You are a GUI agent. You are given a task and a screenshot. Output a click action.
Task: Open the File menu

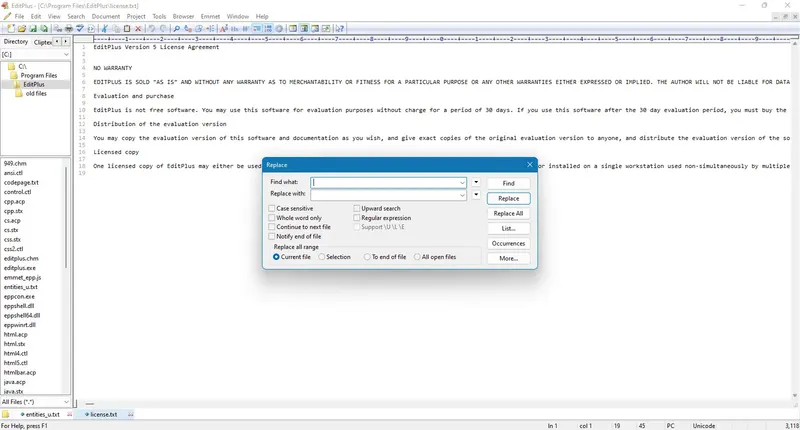click(19, 16)
